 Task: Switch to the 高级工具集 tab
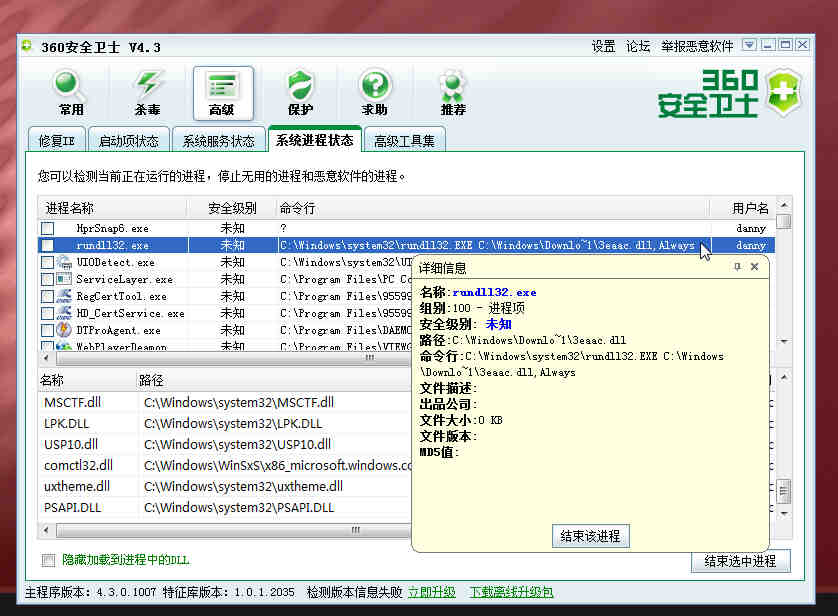(404, 140)
